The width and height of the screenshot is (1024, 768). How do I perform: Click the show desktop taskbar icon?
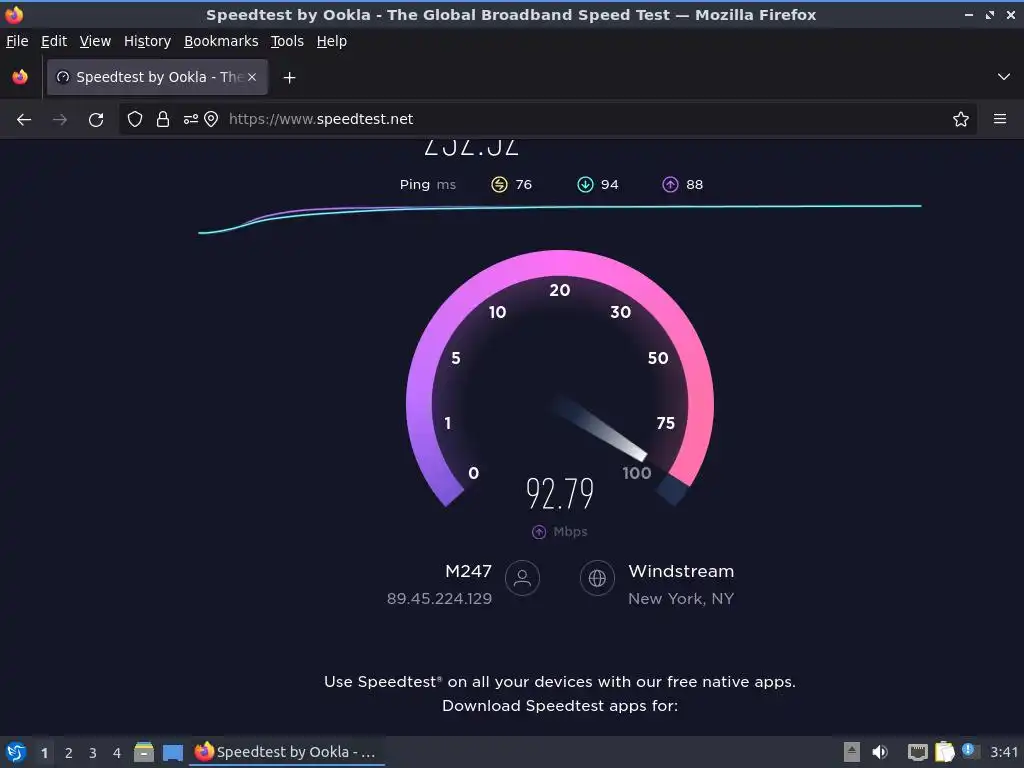coord(172,753)
